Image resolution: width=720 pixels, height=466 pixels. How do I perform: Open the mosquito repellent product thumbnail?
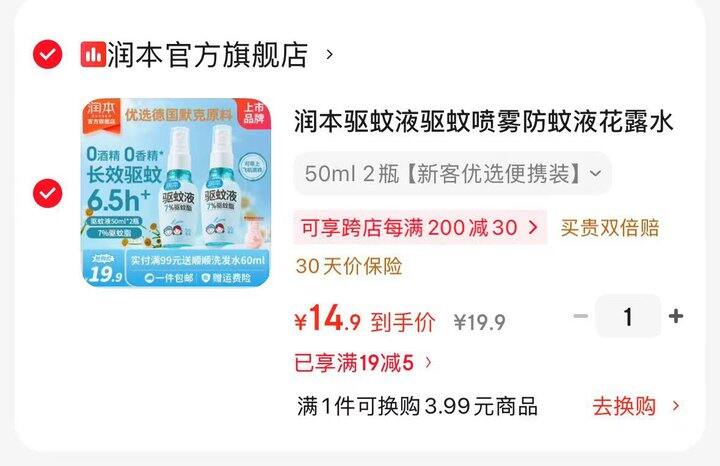(176, 192)
